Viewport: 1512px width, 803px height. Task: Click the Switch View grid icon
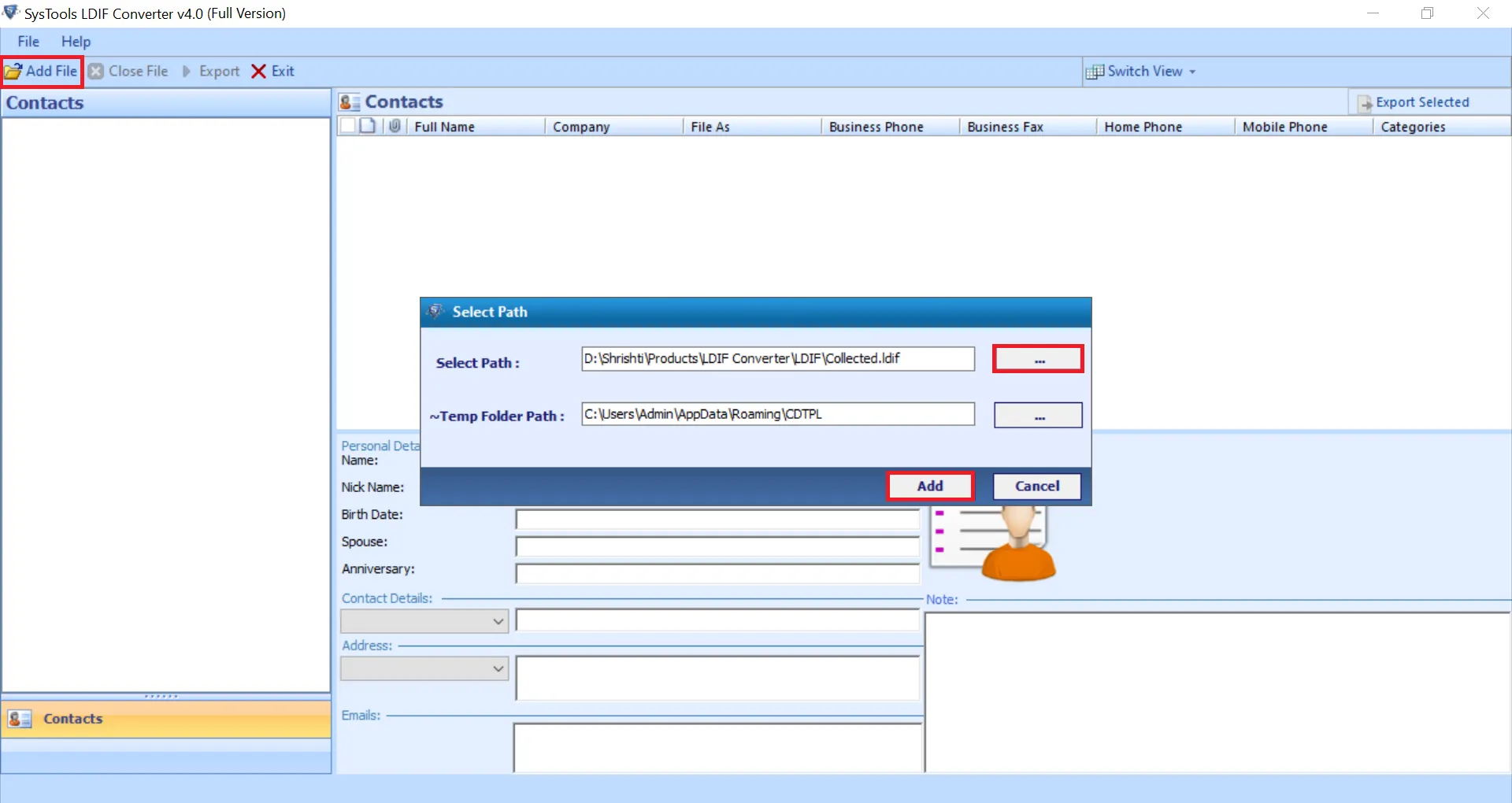coord(1095,72)
